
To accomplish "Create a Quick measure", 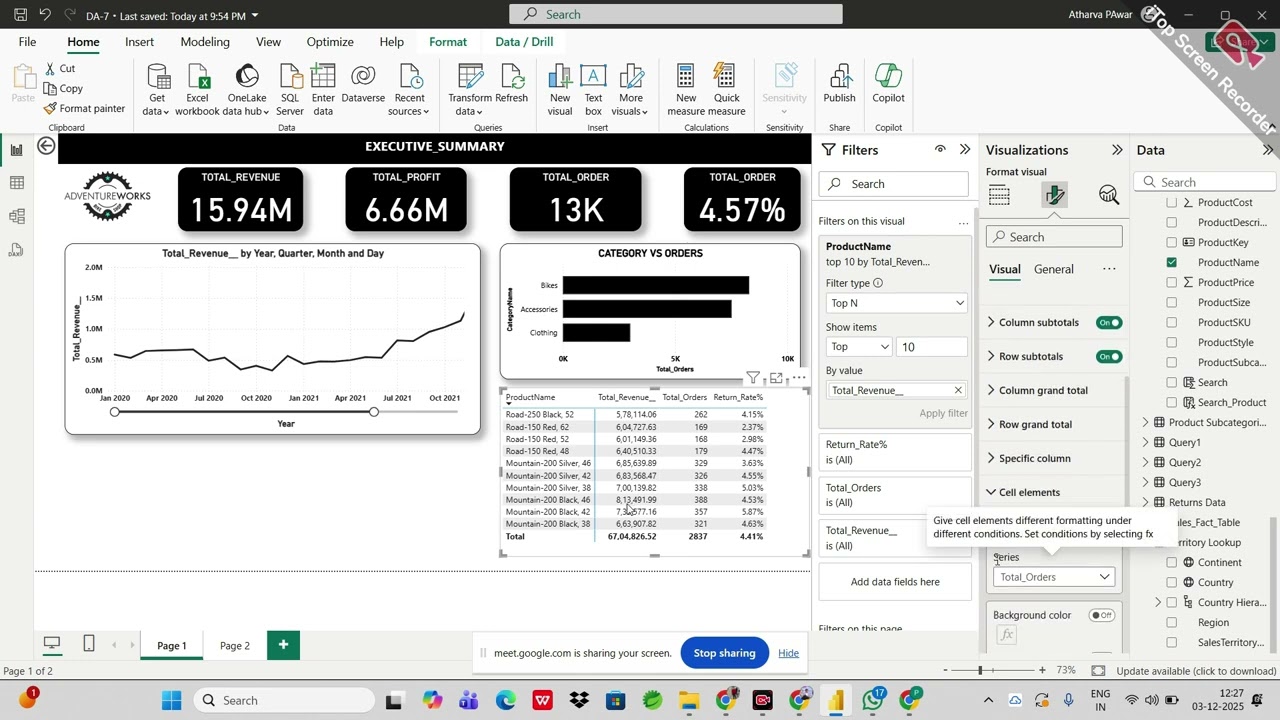I will [727, 89].
